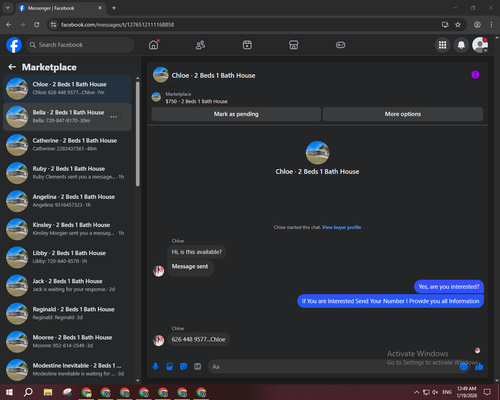Open Kinsley conversation
This screenshot has height=400, width=500.
coord(67,229)
